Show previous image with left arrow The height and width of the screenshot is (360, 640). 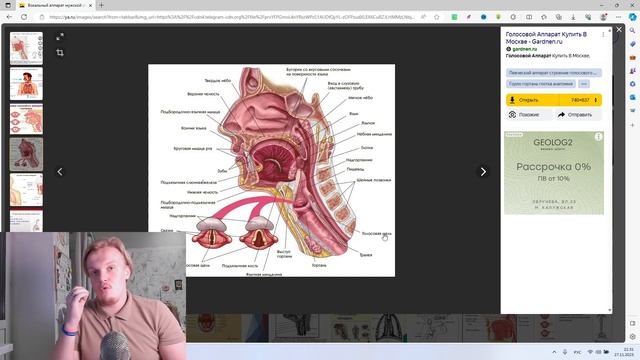point(60,172)
